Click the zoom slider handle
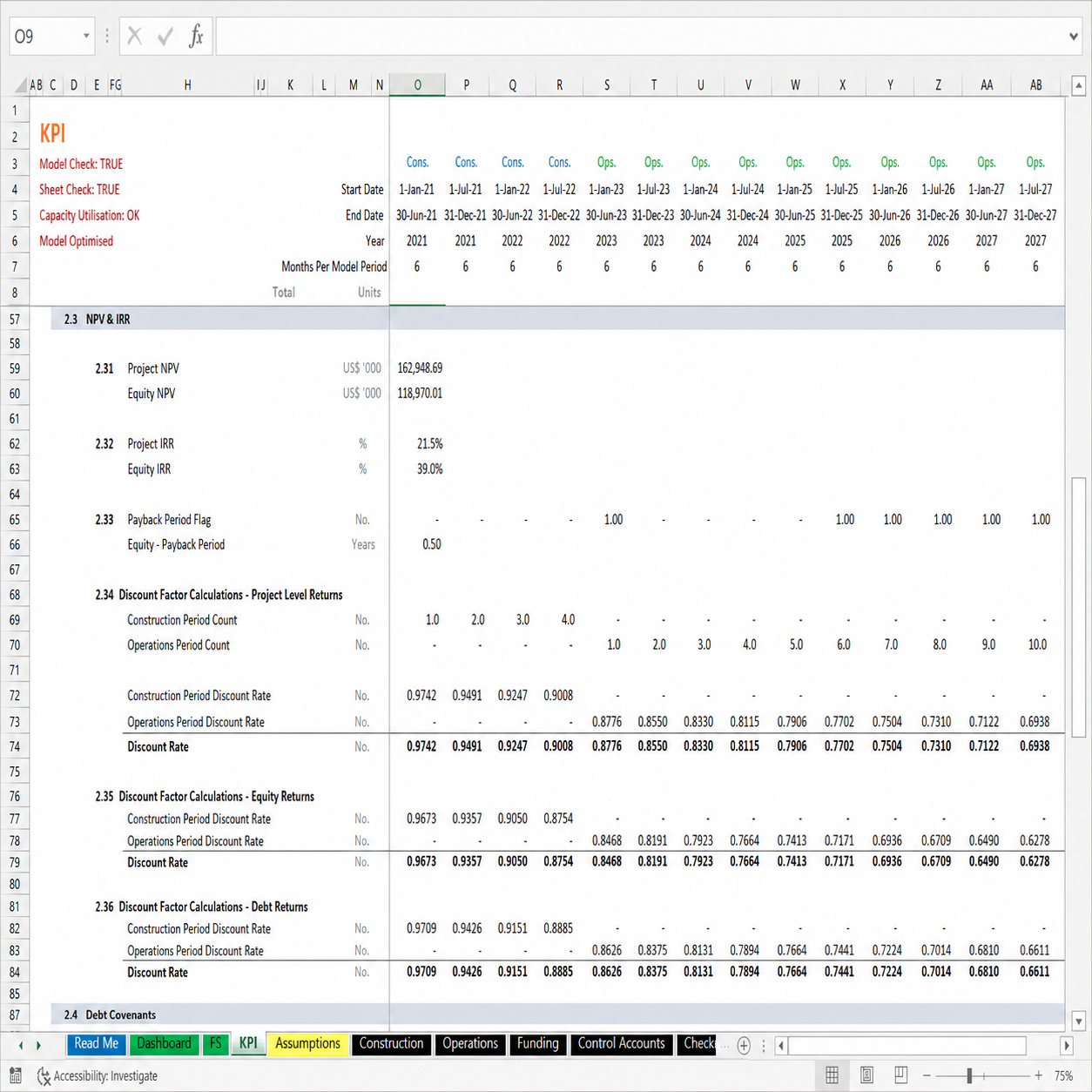The image size is (1092, 1092). point(969,1075)
